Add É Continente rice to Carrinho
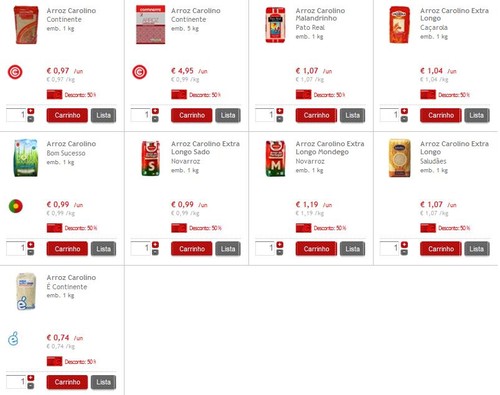Screen dimensions: 500x395 [67, 382]
